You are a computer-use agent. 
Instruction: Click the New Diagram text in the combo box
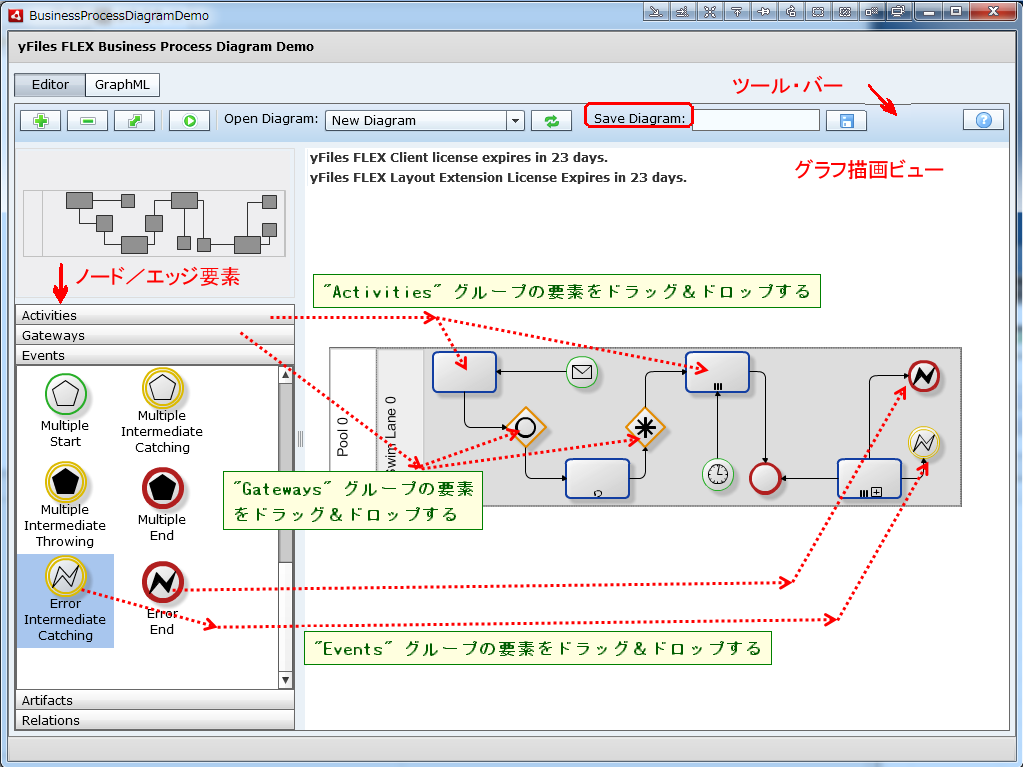tap(374, 121)
